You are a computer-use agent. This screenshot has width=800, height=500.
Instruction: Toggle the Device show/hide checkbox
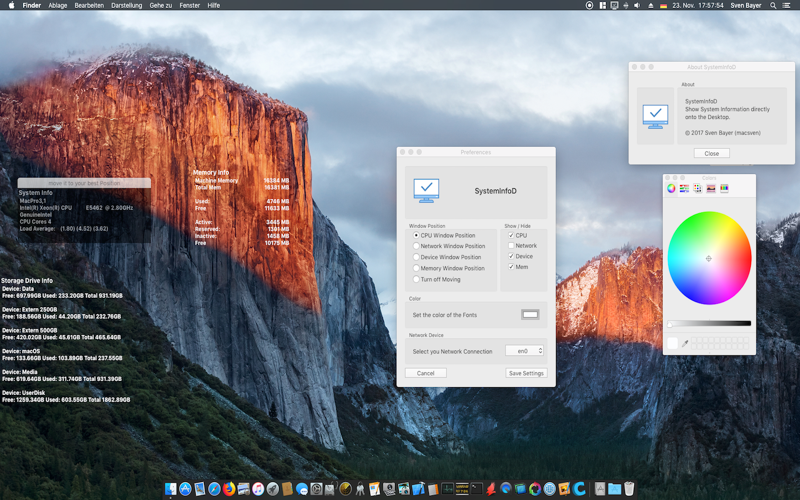click(511, 256)
